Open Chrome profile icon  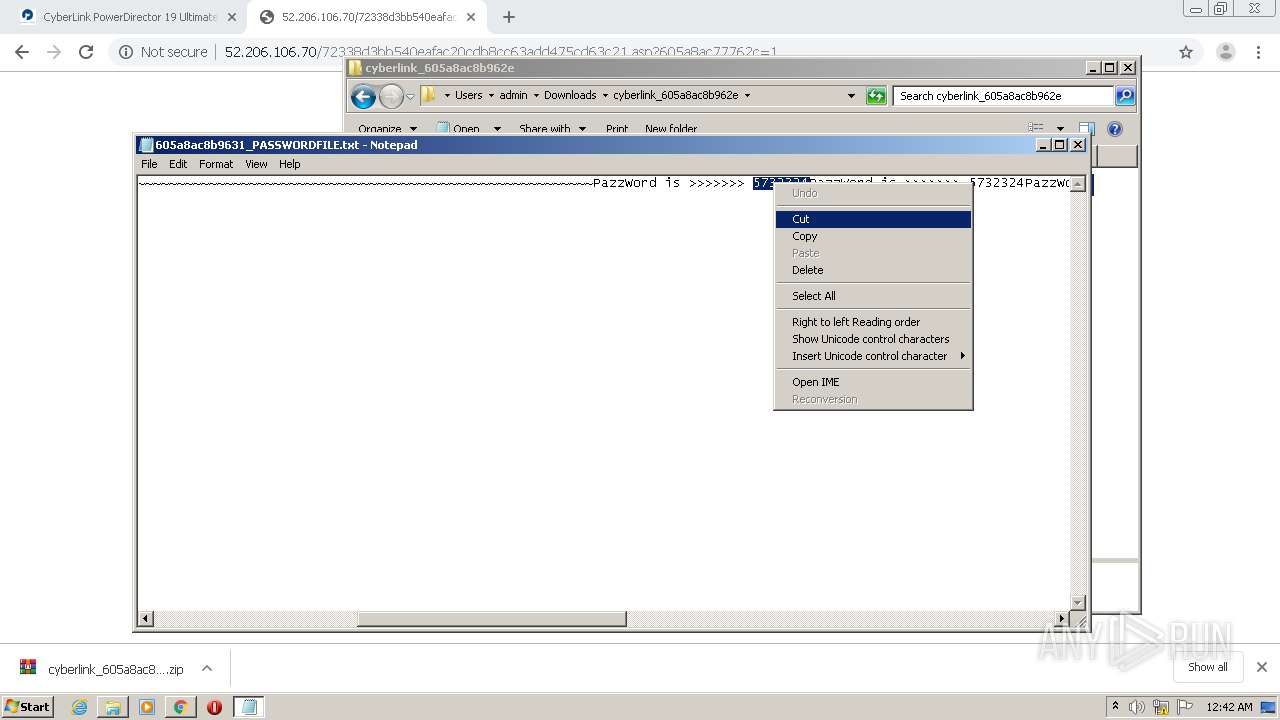[1224, 52]
